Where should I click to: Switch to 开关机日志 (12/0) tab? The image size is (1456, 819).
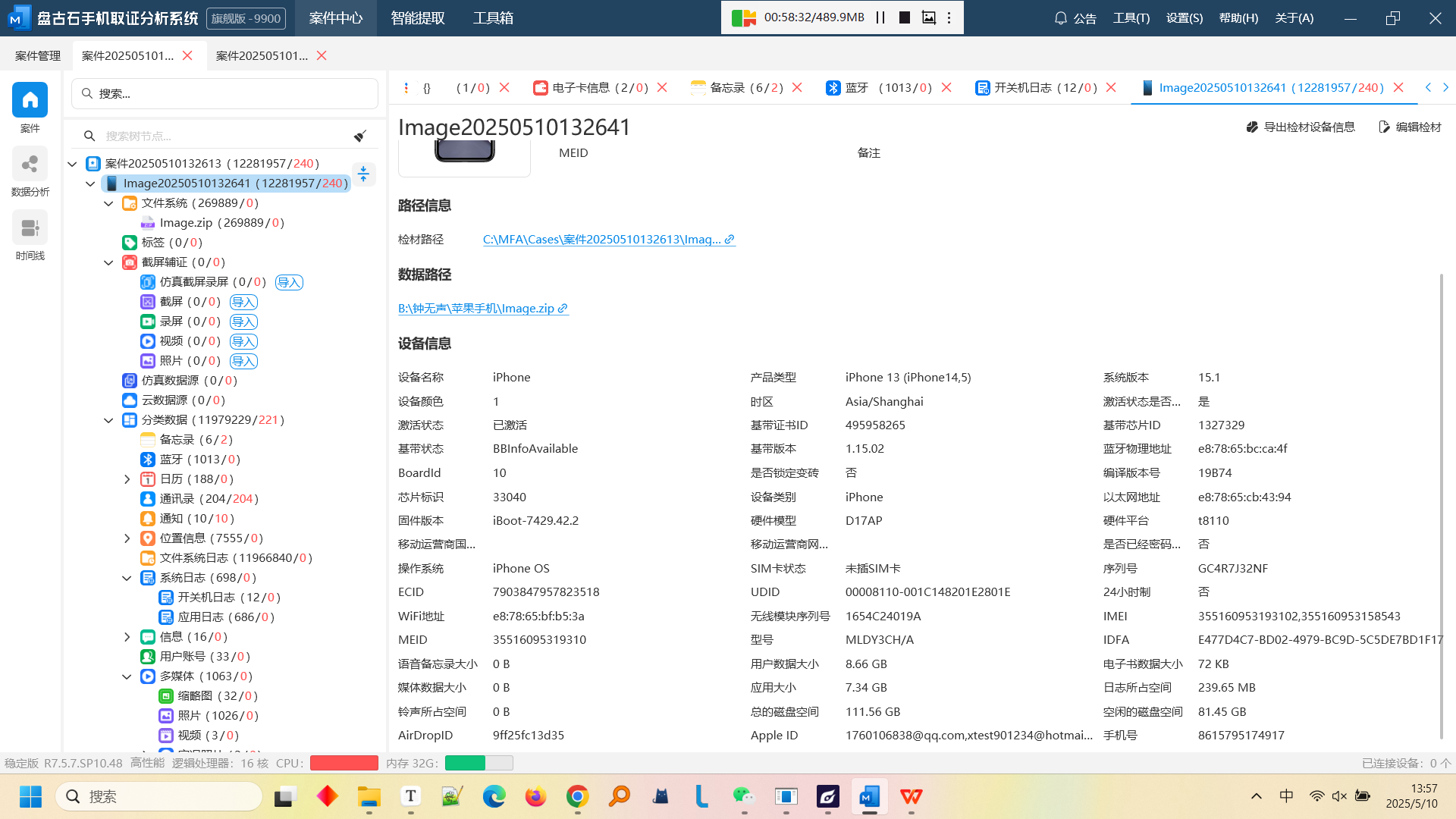[x=1037, y=88]
